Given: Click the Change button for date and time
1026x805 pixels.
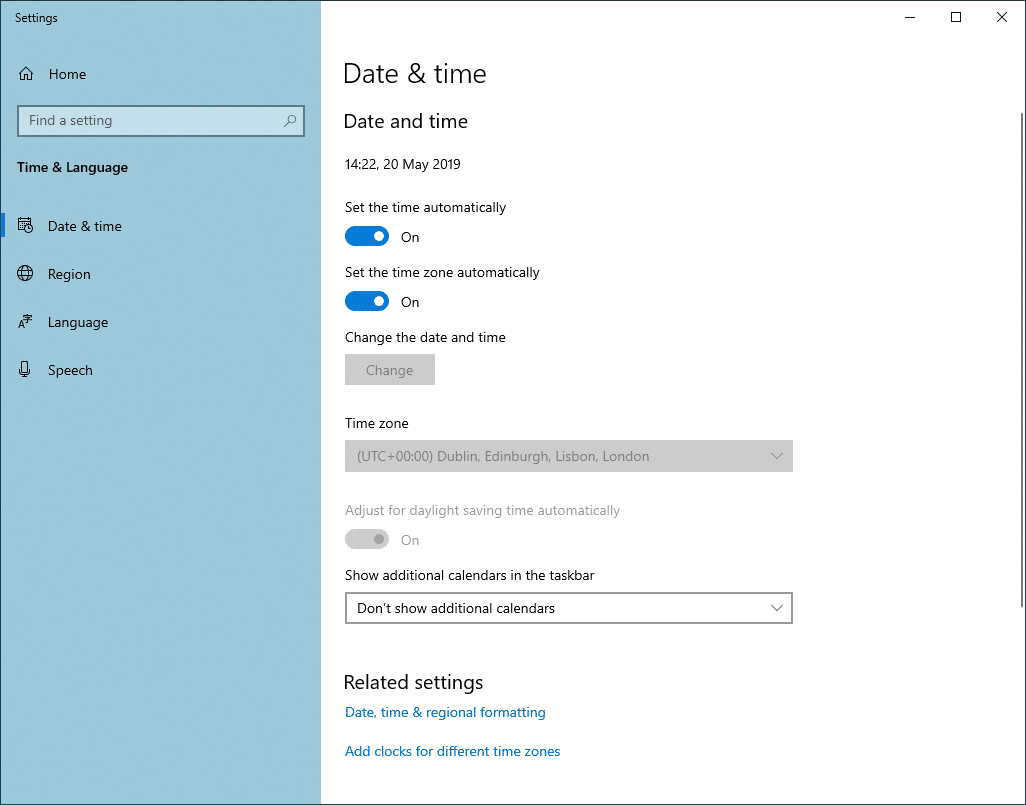Looking at the screenshot, I should [x=389, y=369].
